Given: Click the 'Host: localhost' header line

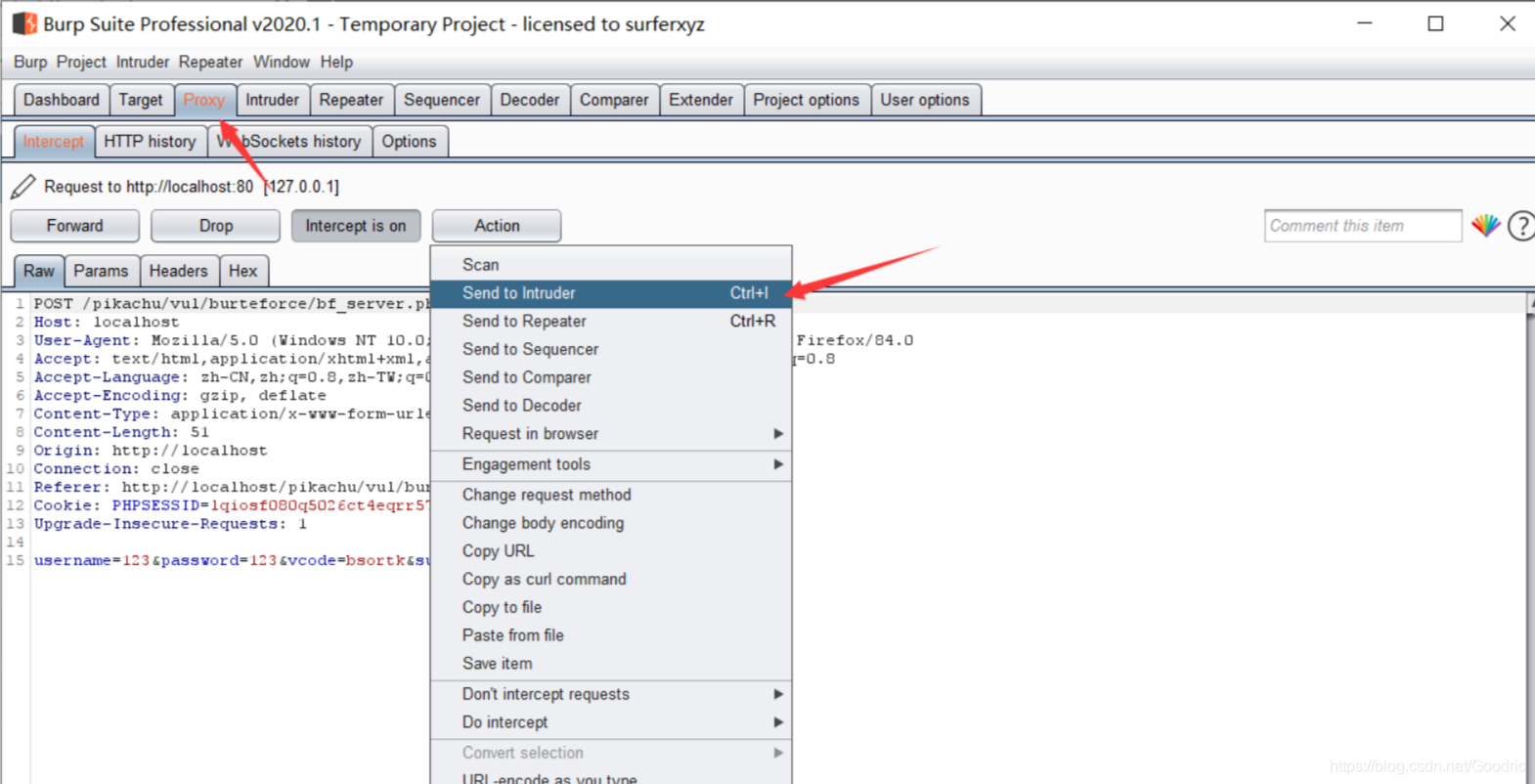Looking at the screenshot, I should pos(107,322).
